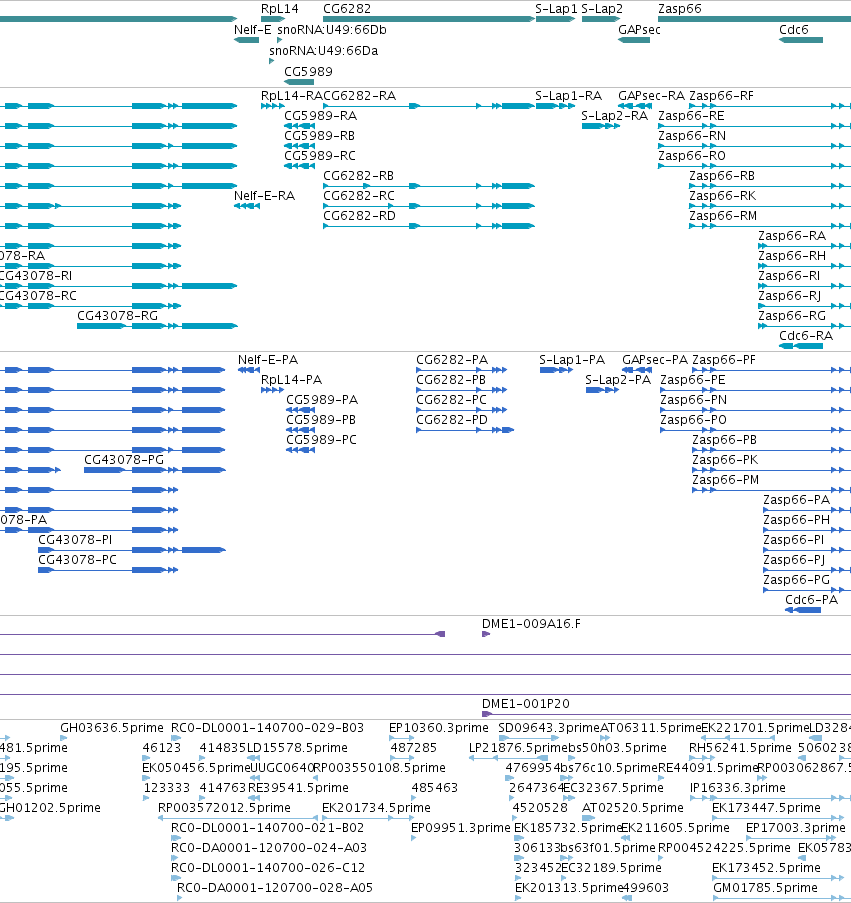Click the CG6282-RC transcript label

[359, 196]
